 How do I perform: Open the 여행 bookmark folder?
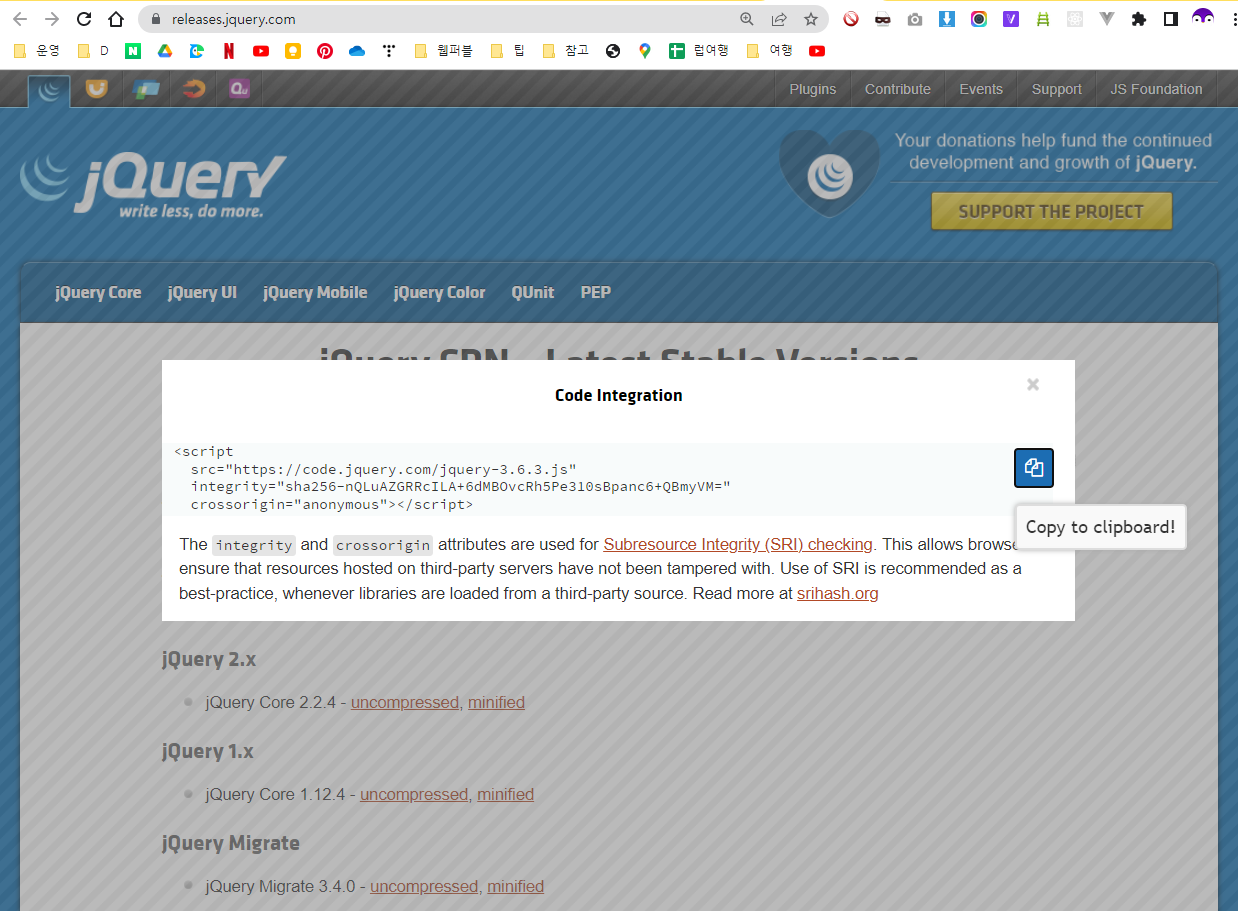[770, 51]
